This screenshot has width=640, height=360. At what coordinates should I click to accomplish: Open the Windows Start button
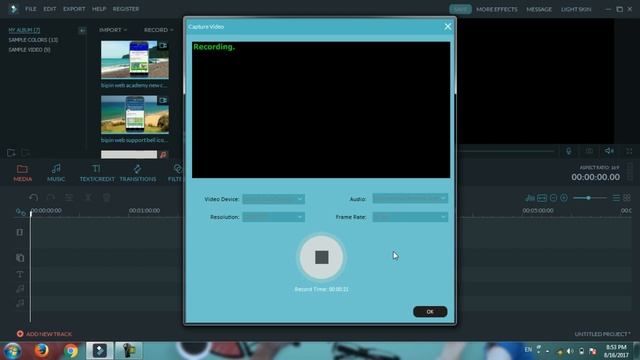tap(12, 351)
